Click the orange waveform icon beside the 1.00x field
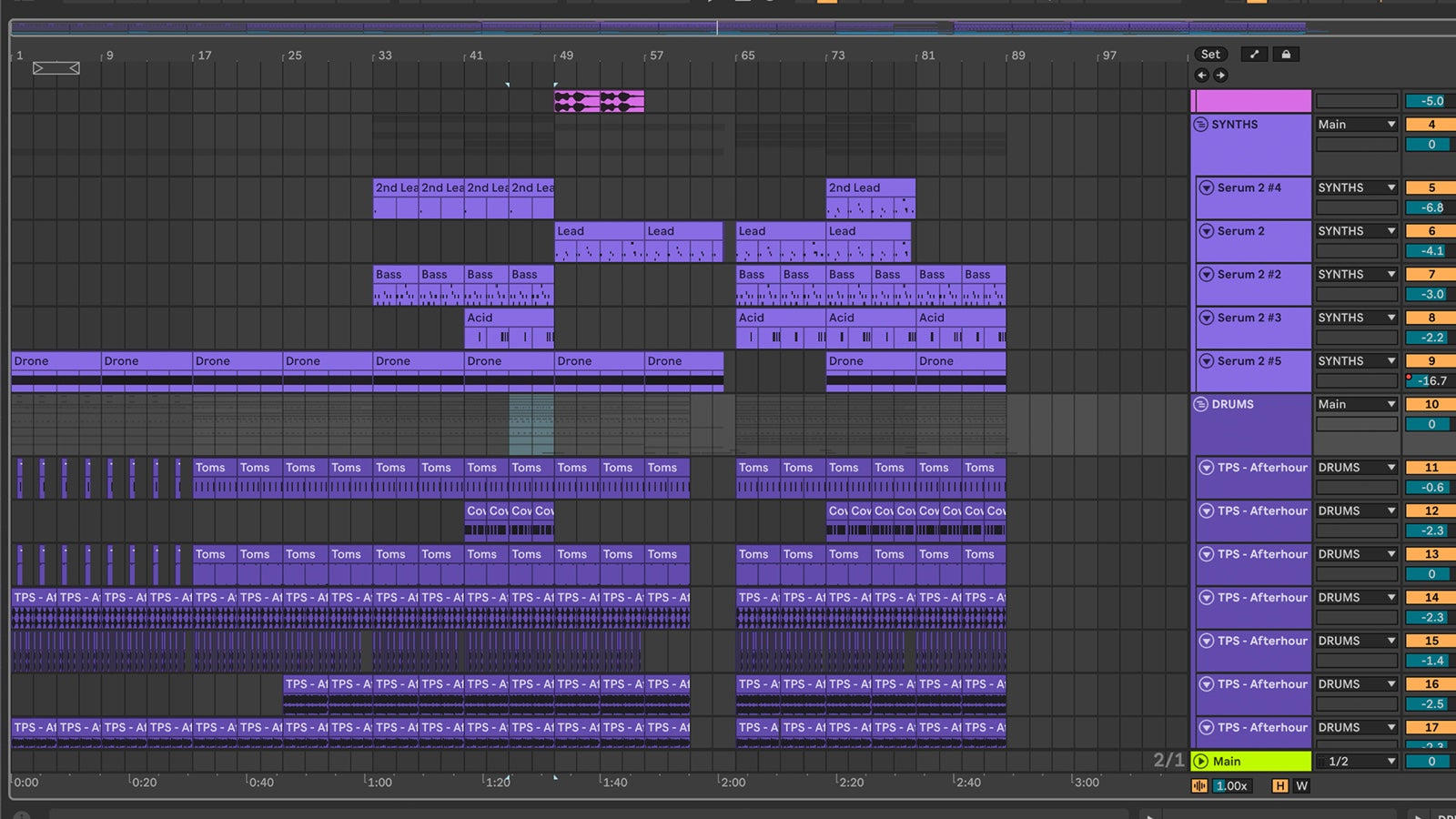The height and width of the screenshot is (819, 1456). (x=1199, y=785)
